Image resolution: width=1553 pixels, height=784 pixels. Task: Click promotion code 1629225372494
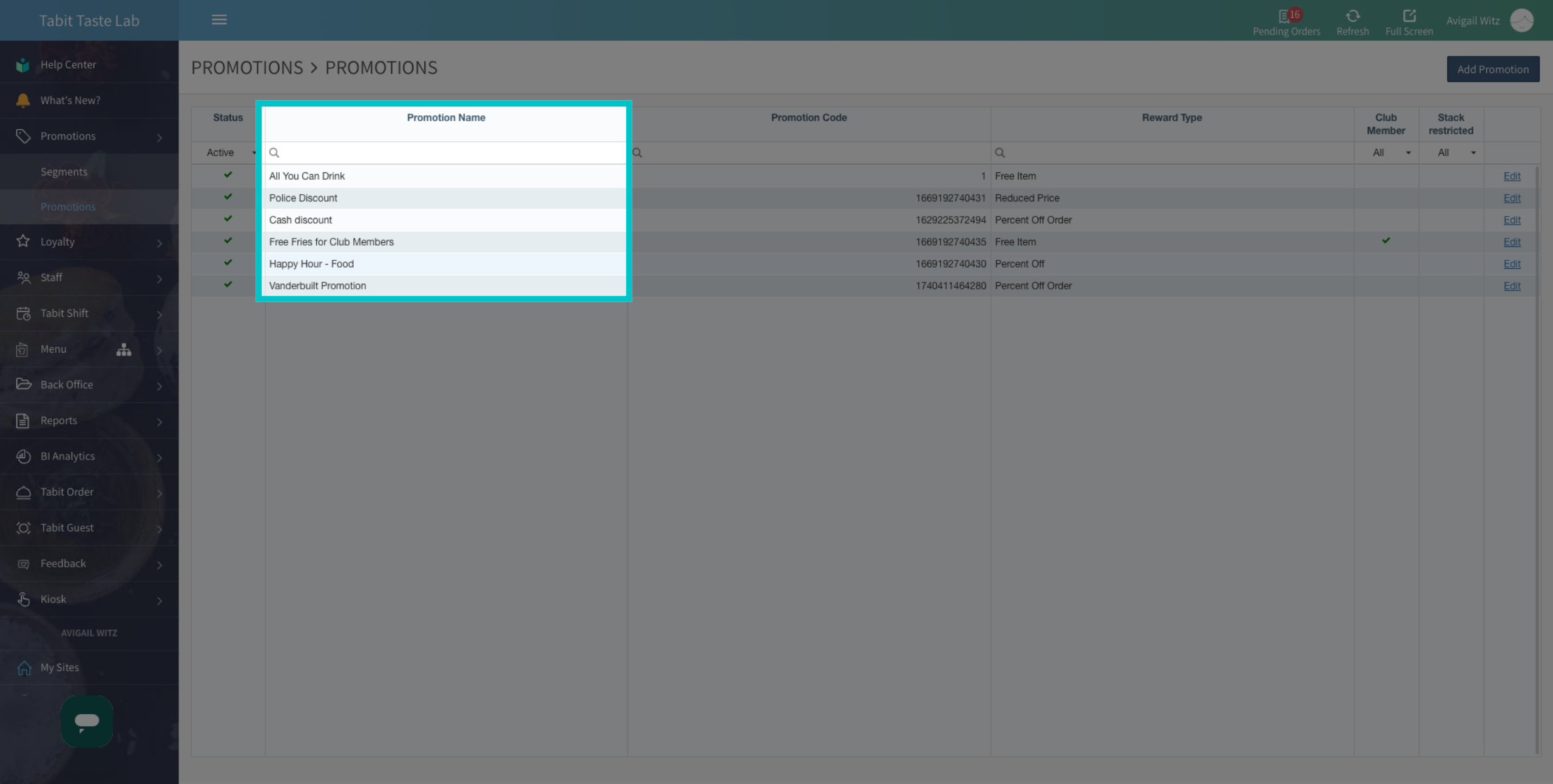[x=950, y=220]
